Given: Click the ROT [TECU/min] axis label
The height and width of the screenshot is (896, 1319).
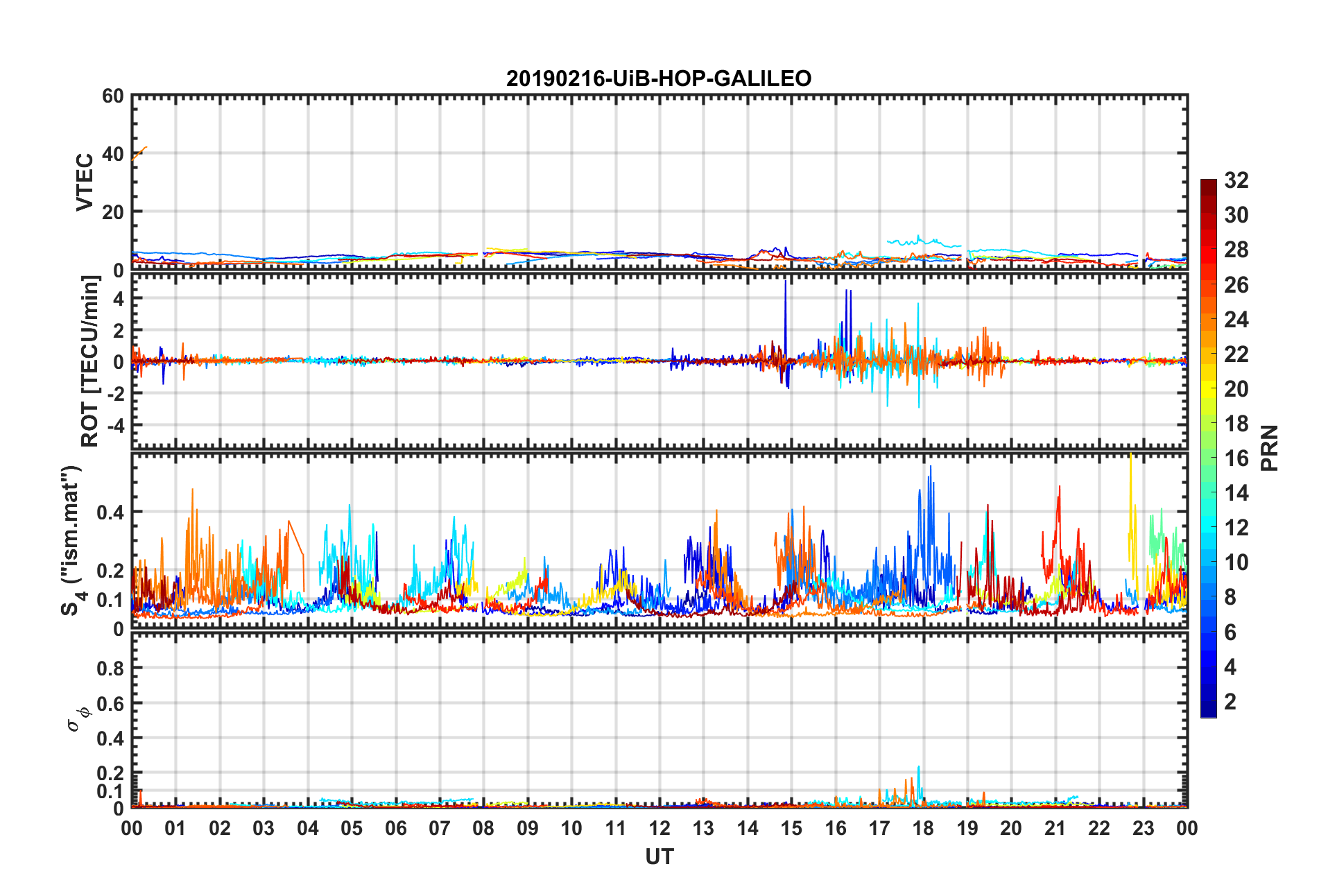Looking at the screenshot, I should (90, 361).
